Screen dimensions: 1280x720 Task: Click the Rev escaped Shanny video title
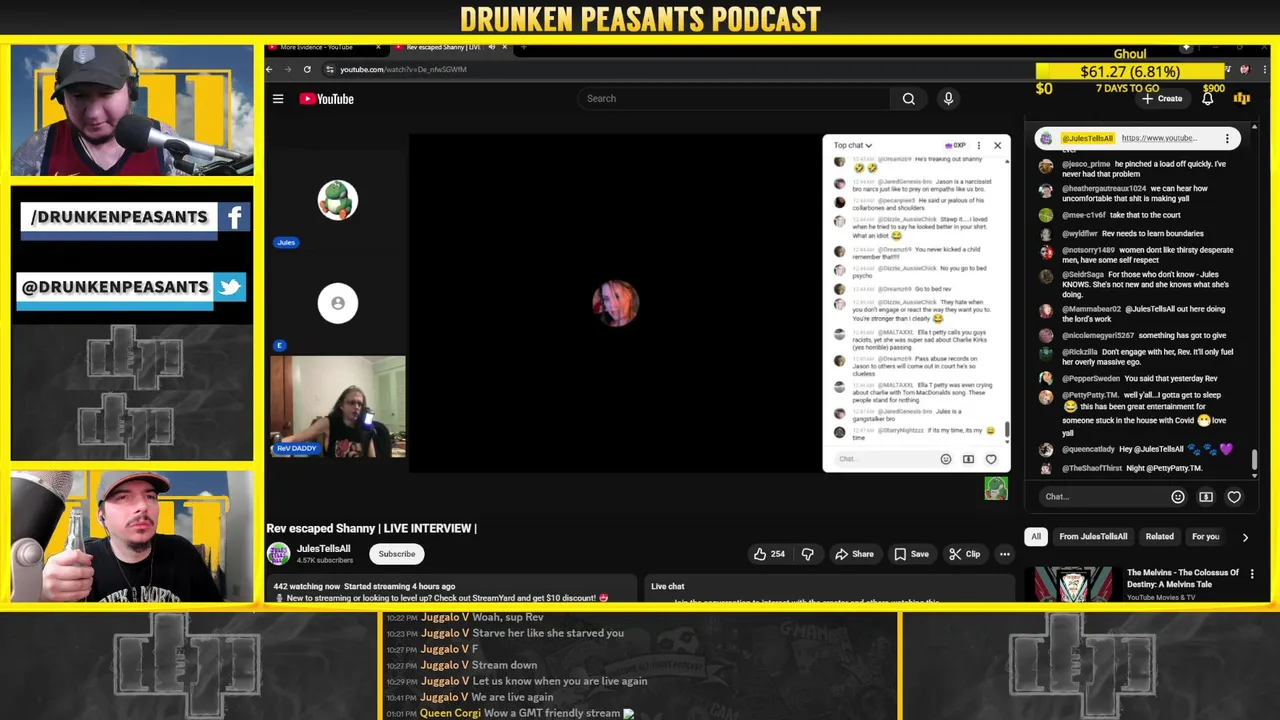point(371,528)
